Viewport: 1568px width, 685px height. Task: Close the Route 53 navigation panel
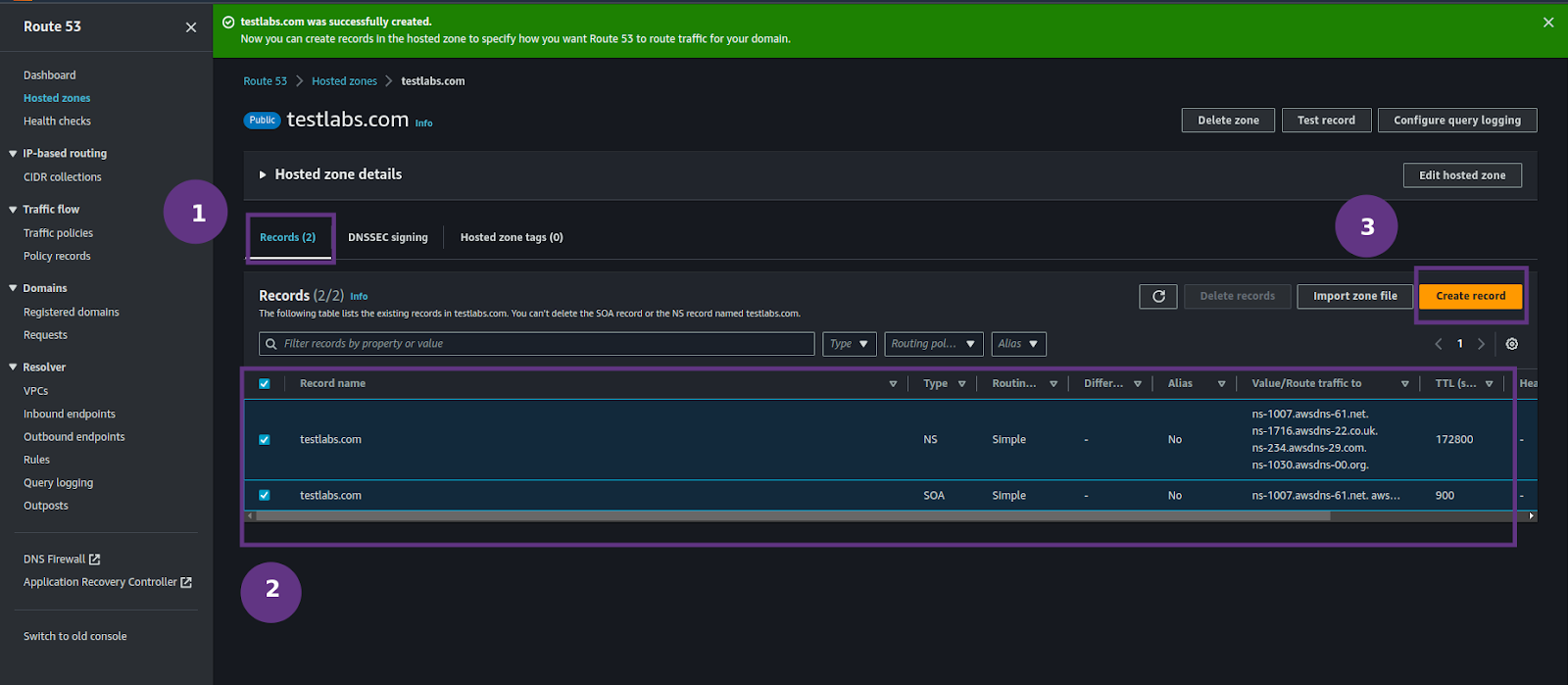pyautogui.click(x=191, y=27)
